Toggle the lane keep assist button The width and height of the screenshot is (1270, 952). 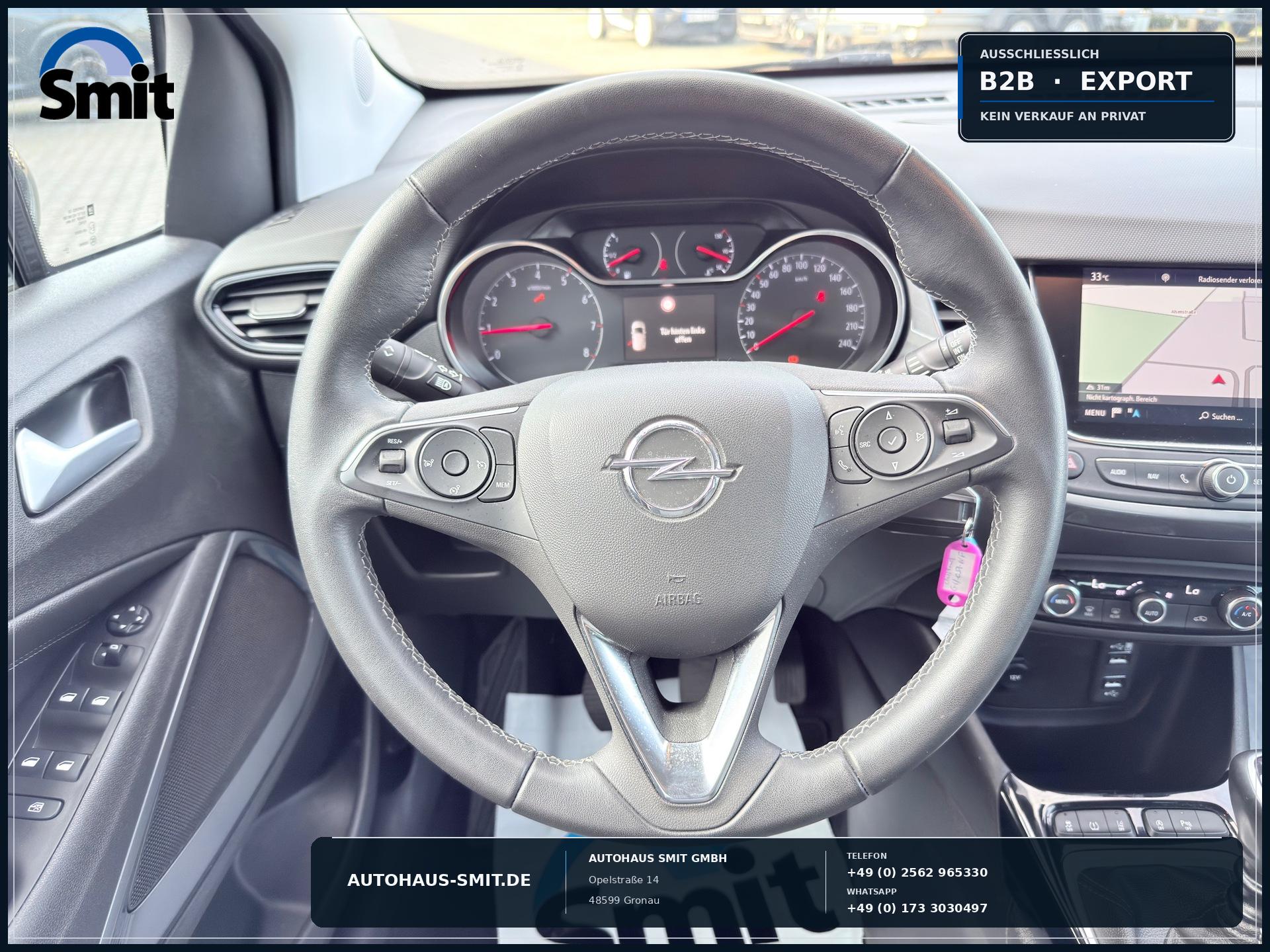1119,822
